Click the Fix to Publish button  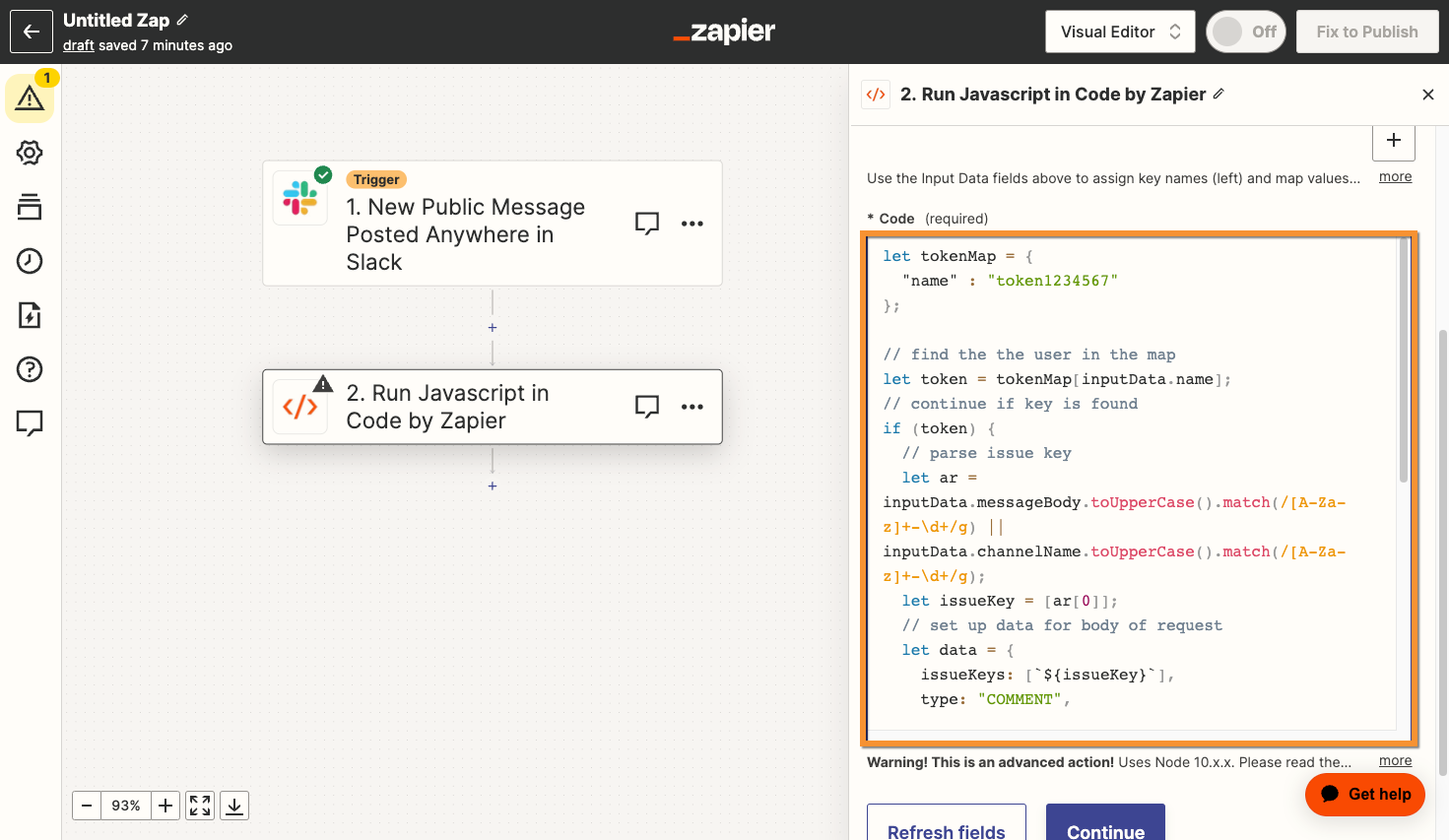click(x=1367, y=32)
